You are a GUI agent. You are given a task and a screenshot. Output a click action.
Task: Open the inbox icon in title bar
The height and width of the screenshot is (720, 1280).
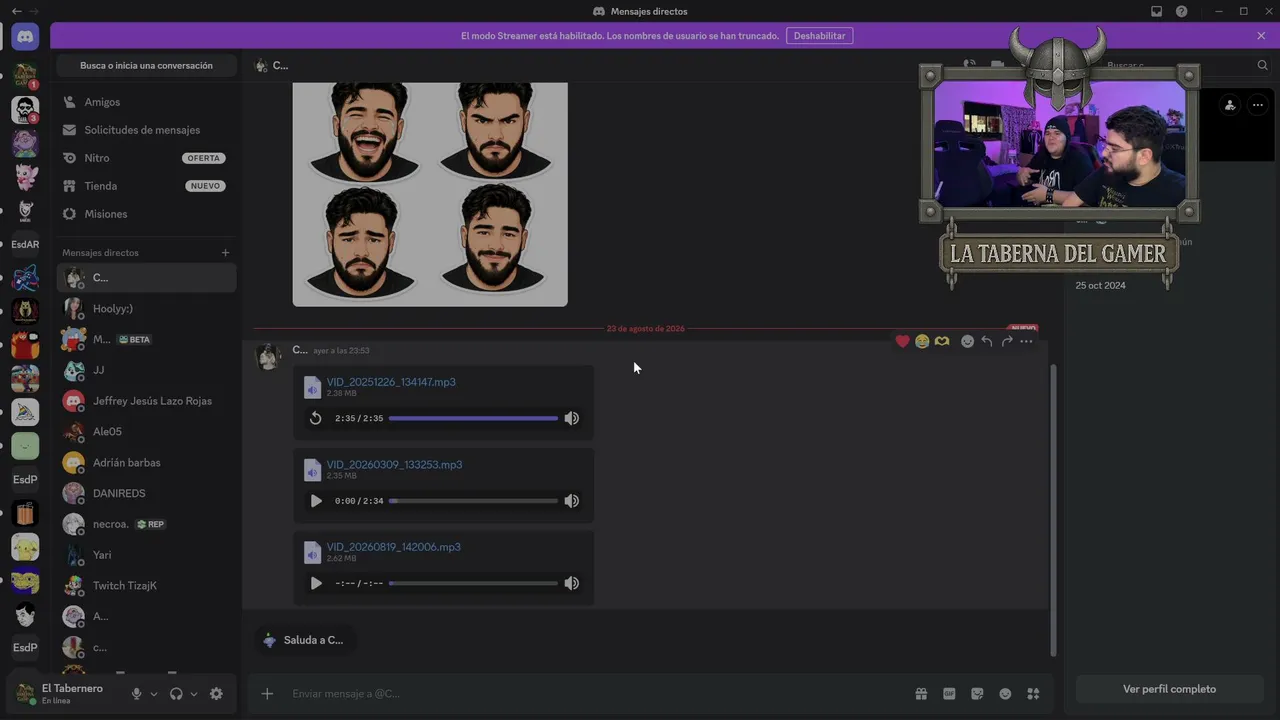[1157, 11]
